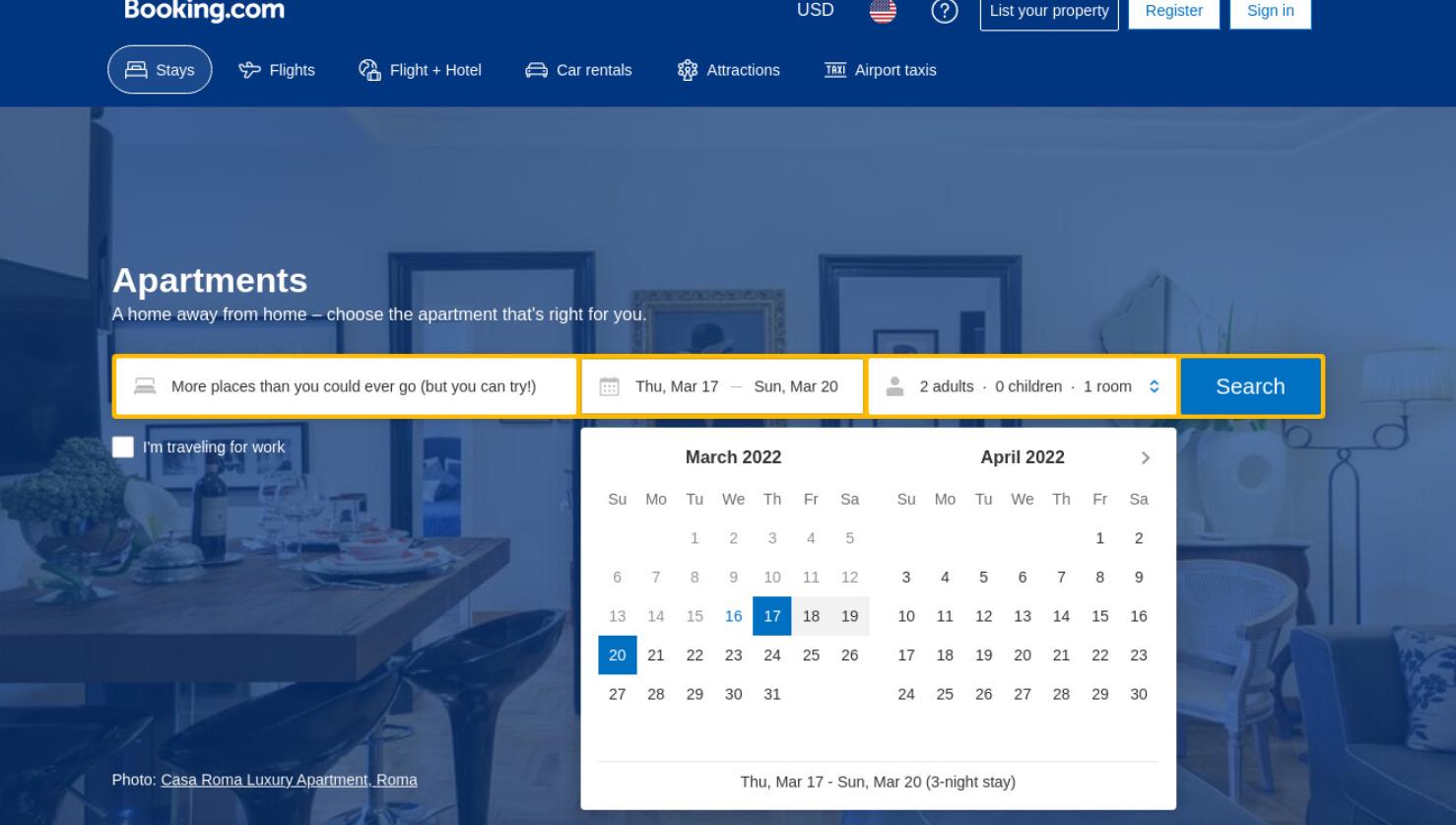Switch to the Flights tab

pos(277,70)
